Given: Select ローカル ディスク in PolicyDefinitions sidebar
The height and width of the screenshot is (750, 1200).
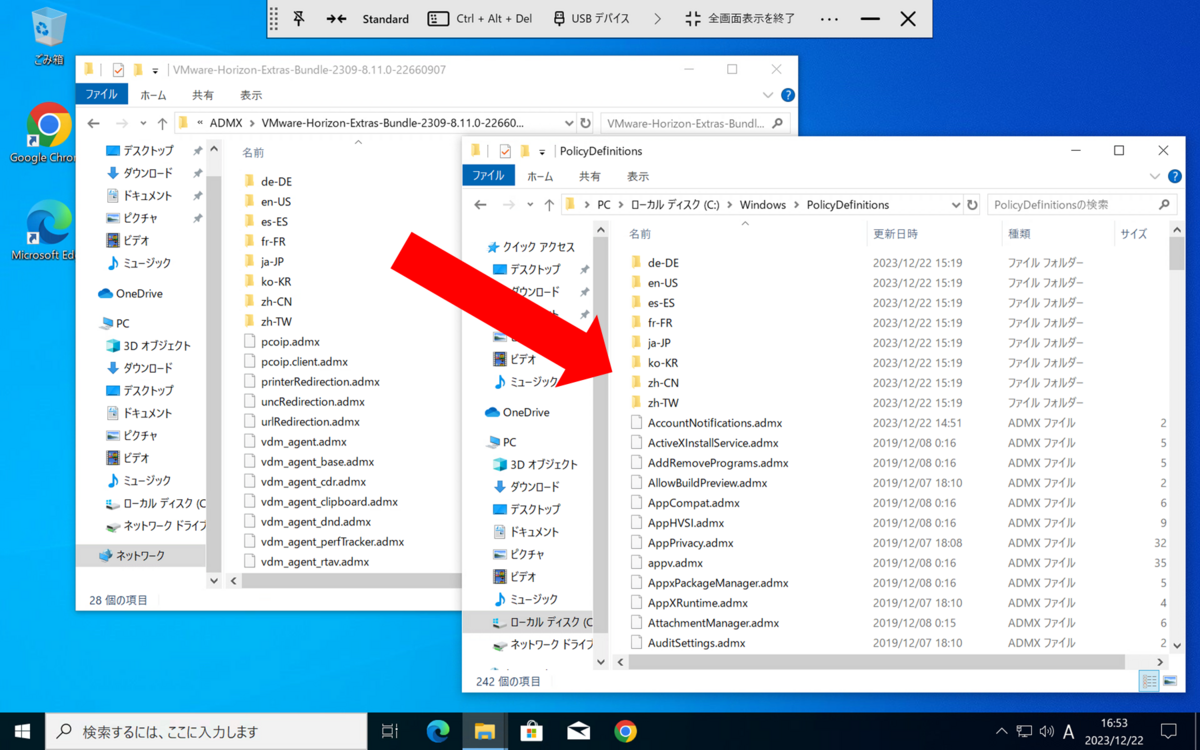Looking at the screenshot, I should (542, 622).
